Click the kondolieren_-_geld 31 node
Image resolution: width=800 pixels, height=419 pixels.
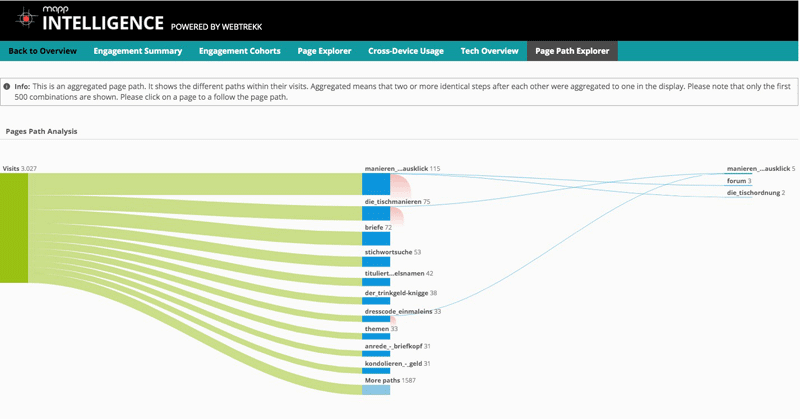[x=376, y=370]
